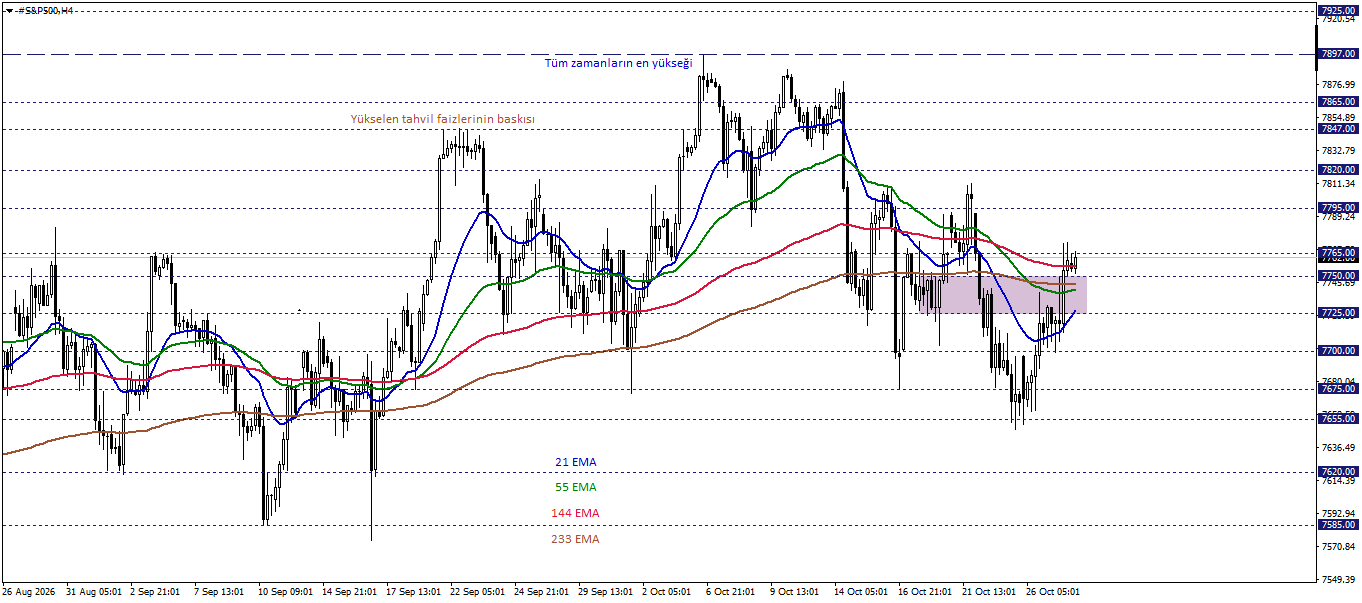Click the 21 Oct 13:01 time axis label

point(989,592)
